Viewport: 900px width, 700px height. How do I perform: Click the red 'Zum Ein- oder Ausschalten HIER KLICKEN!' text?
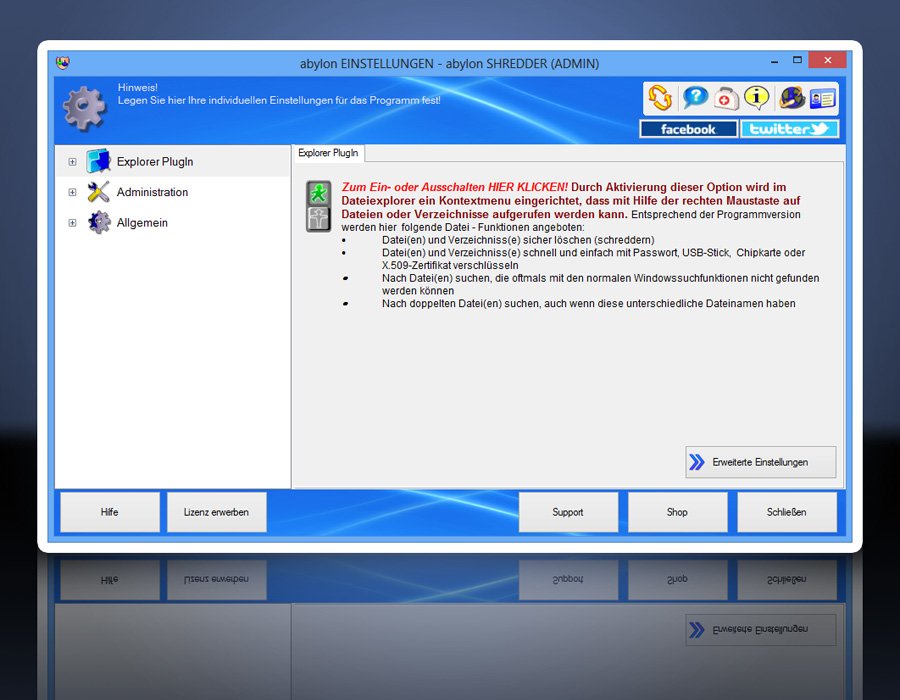[455, 187]
